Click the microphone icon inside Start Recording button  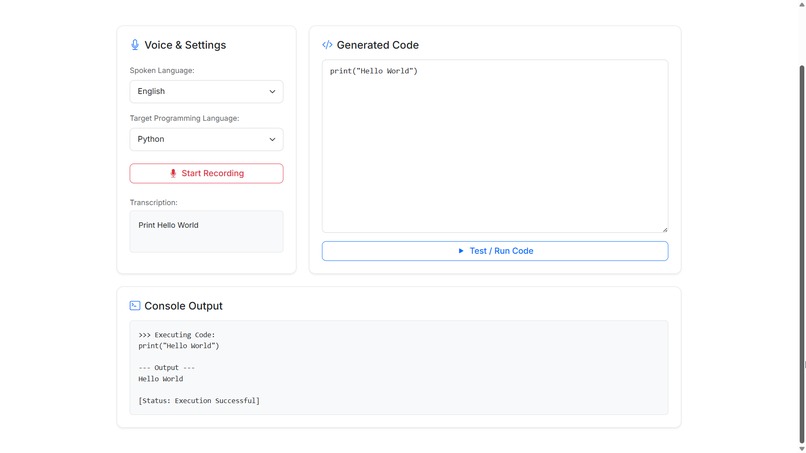(173, 173)
